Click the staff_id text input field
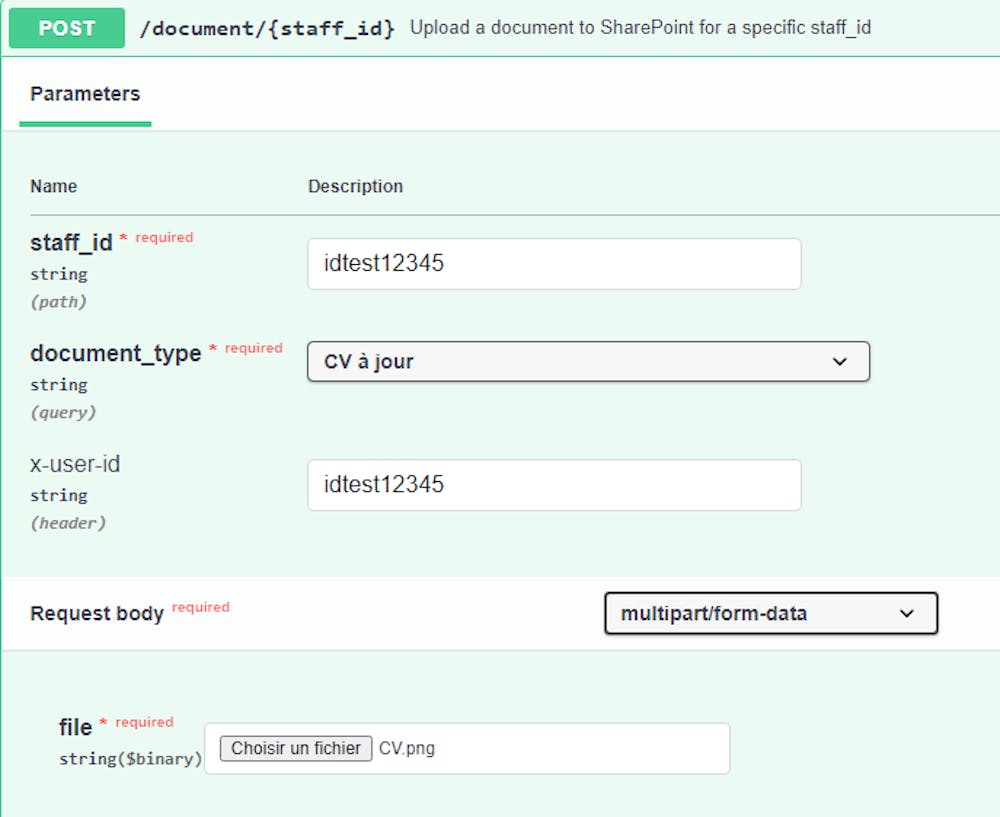 pyautogui.click(x=554, y=264)
